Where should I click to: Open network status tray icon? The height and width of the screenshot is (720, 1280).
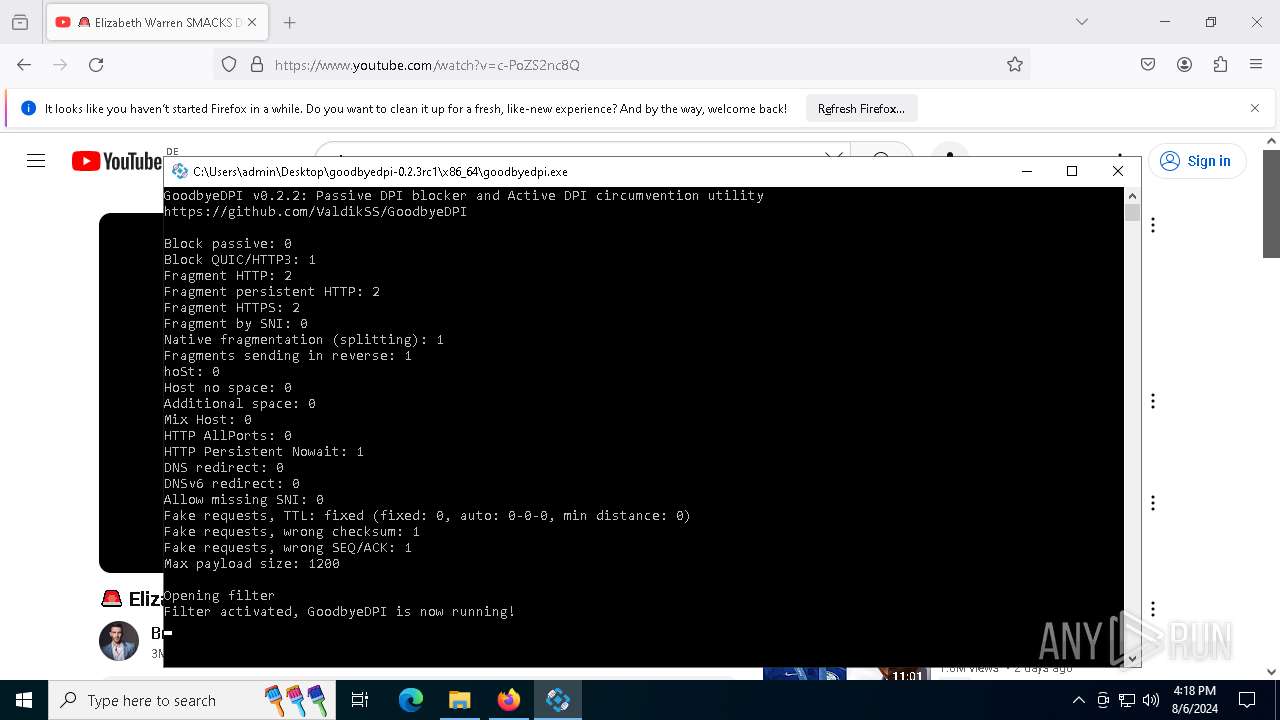click(x=1127, y=700)
